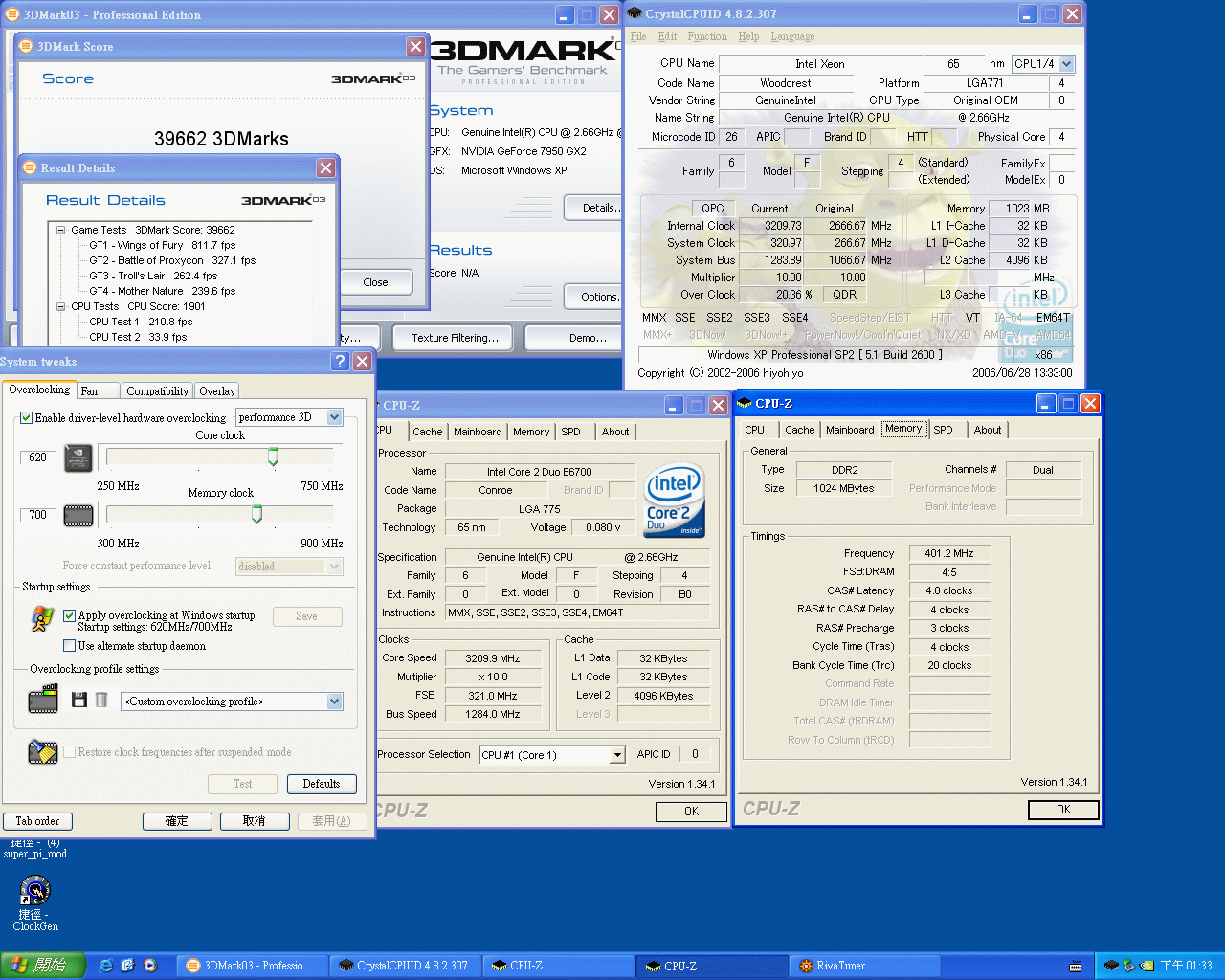1225x980 pixels.
Task: Click the delete profile trash icon
Action: (x=100, y=701)
